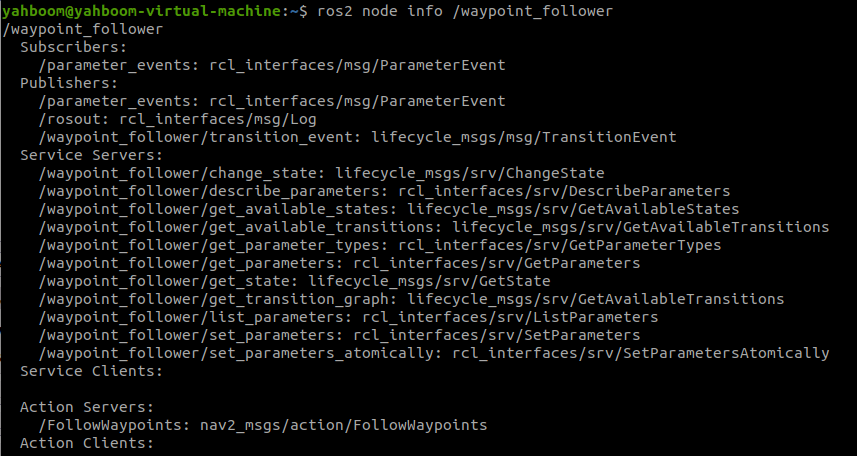Click the get_parameter_types service line
The height and width of the screenshot is (456, 857).
pos(379,245)
